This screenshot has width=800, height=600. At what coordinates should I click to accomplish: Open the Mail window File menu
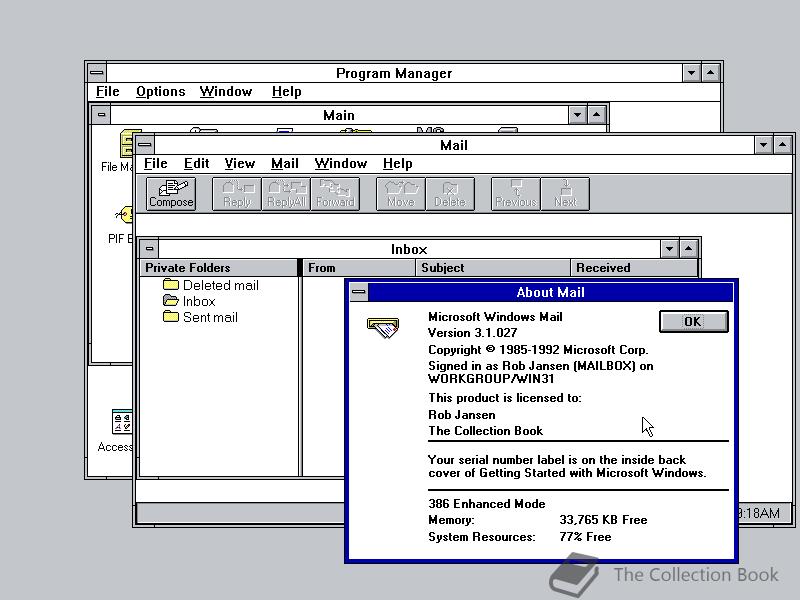click(x=156, y=163)
